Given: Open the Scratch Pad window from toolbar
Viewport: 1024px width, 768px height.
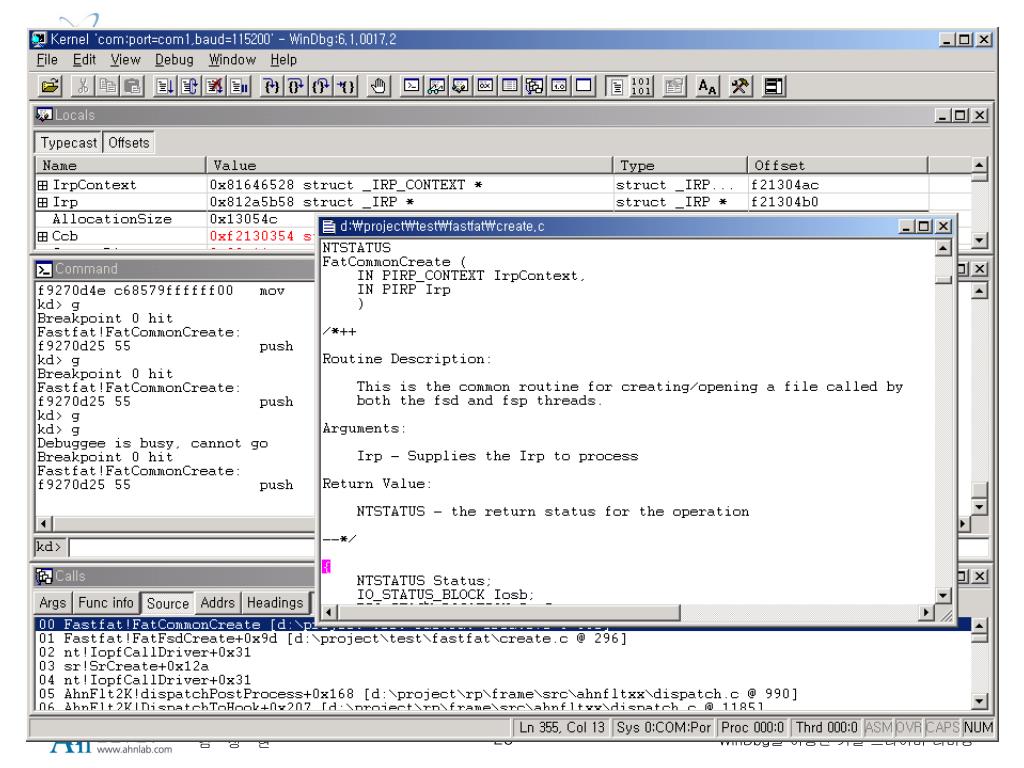Looking at the screenshot, I should click(584, 86).
